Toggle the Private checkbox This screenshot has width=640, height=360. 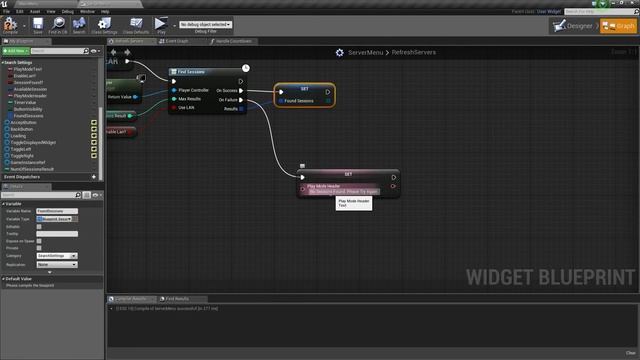click(39, 248)
